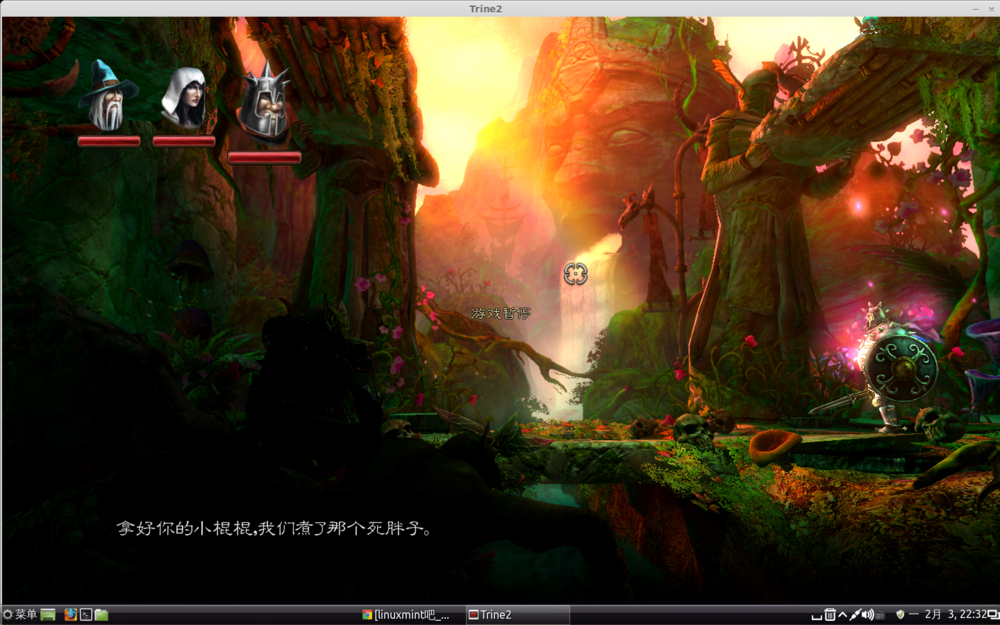Click the bracket-shaped tray icon left of the trash
This screenshot has height=625, width=1000.
(x=817, y=617)
